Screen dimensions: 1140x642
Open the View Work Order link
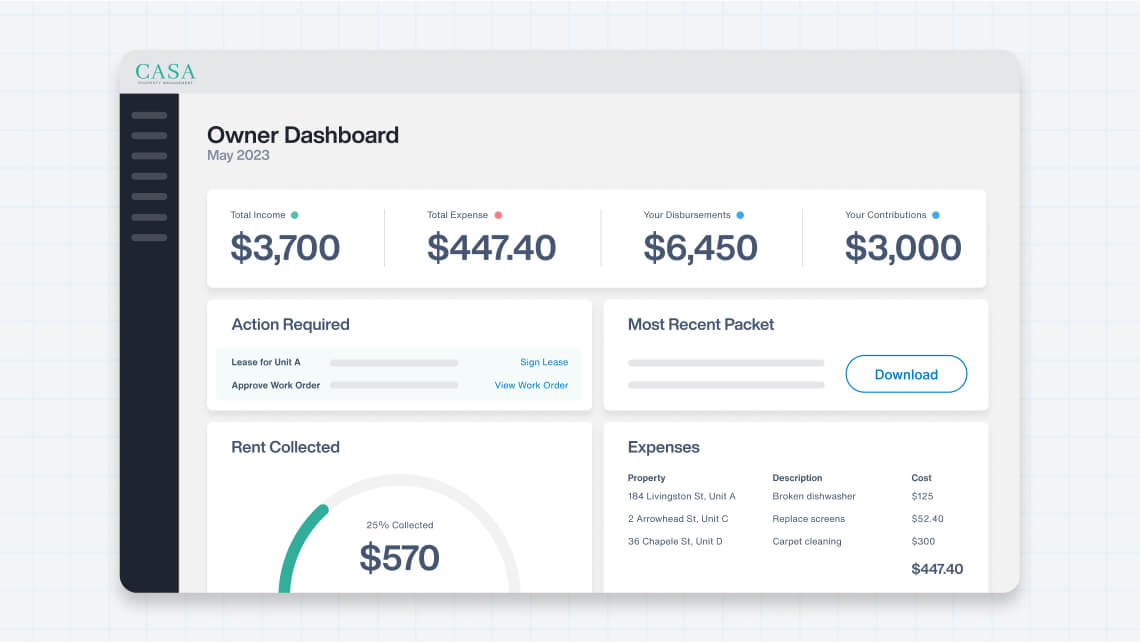(531, 385)
